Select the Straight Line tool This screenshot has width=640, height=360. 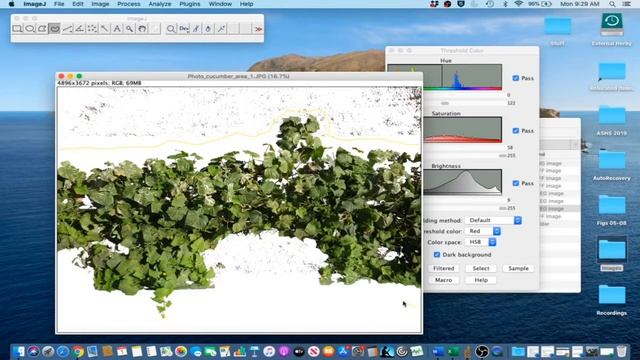point(67,29)
